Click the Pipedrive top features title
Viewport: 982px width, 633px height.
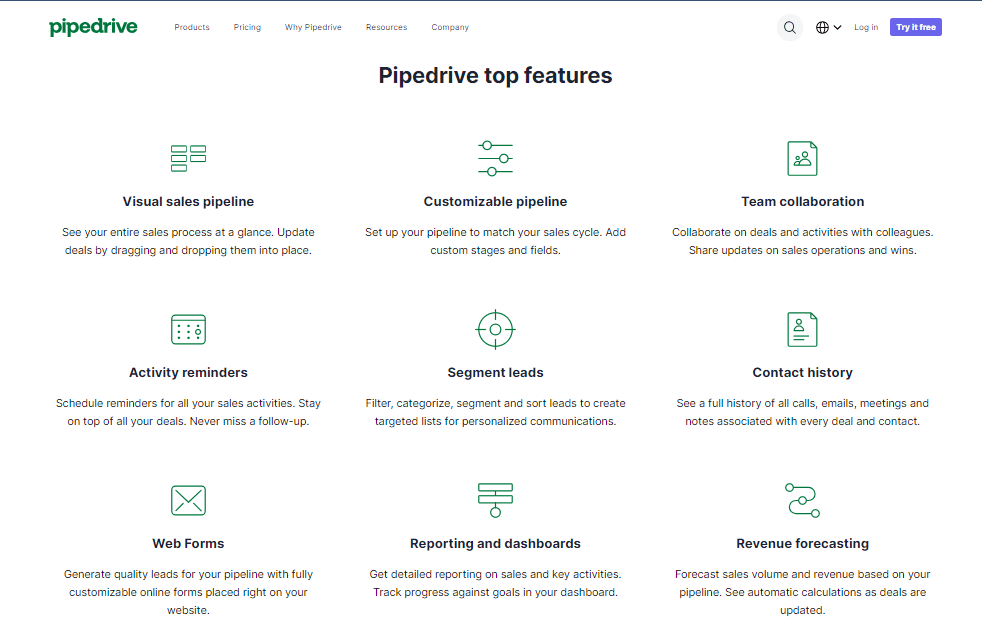click(495, 76)
